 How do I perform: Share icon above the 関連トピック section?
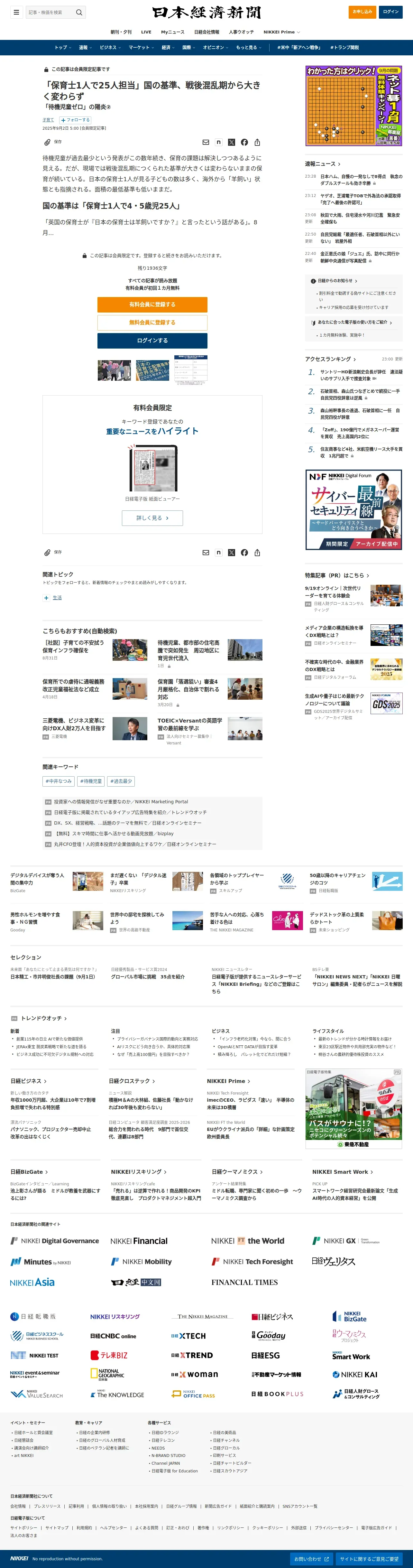coord(257,553)
